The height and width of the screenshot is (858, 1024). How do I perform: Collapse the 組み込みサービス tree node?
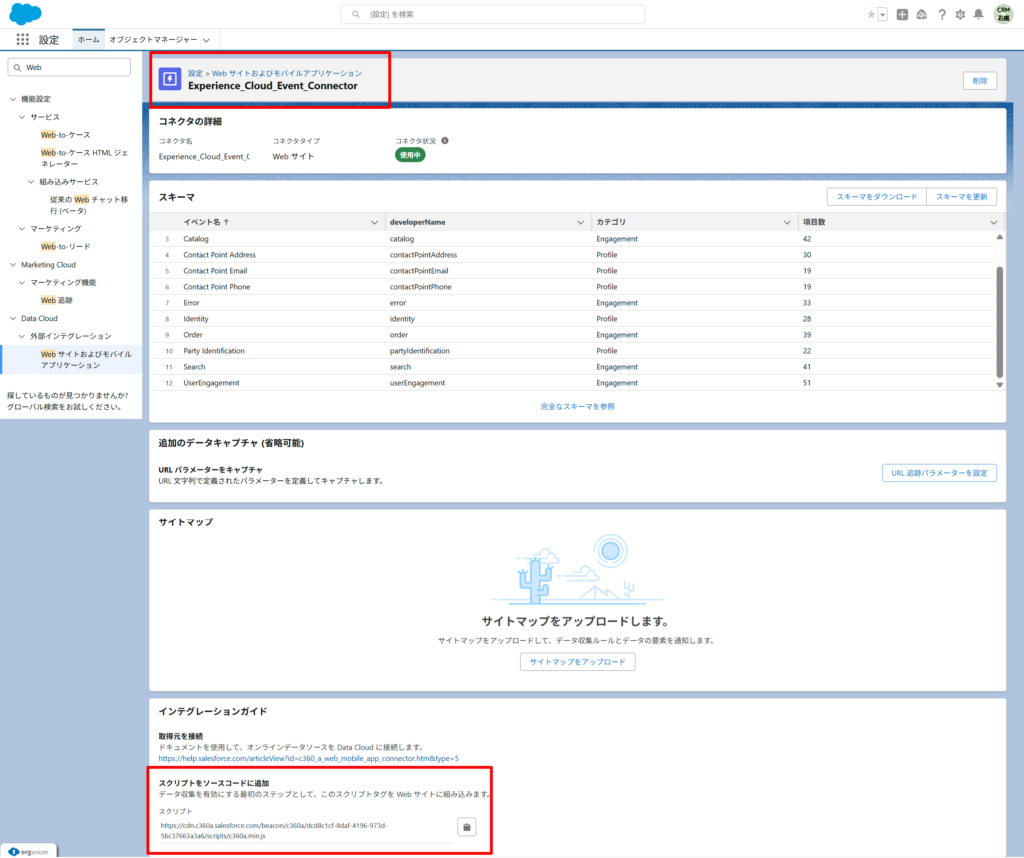31,182
